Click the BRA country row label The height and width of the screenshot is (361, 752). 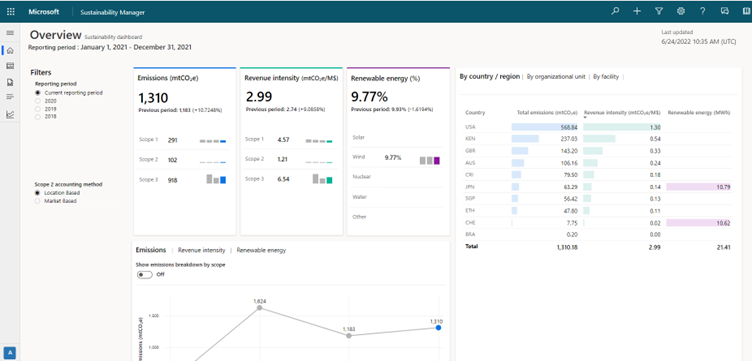pyautogui.click(x=470, y=234)
